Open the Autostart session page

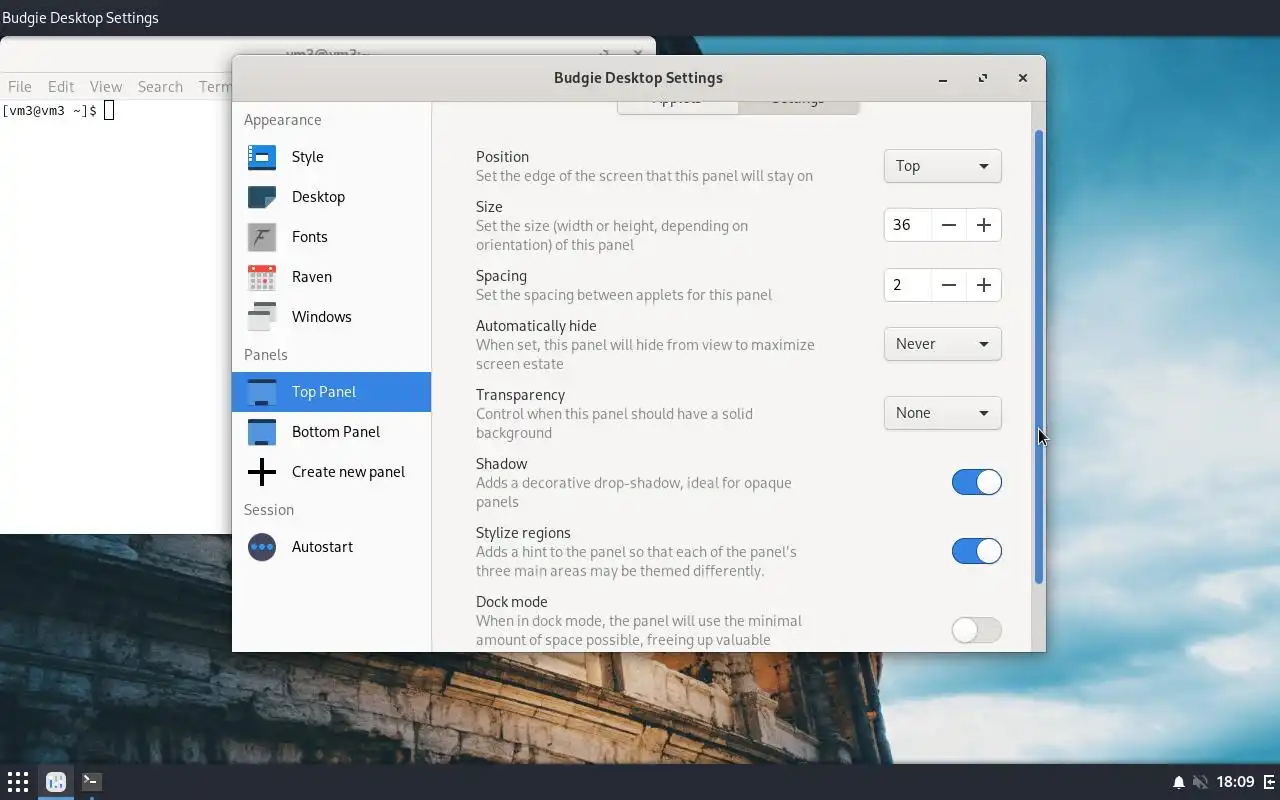click(x=331, y=547)
